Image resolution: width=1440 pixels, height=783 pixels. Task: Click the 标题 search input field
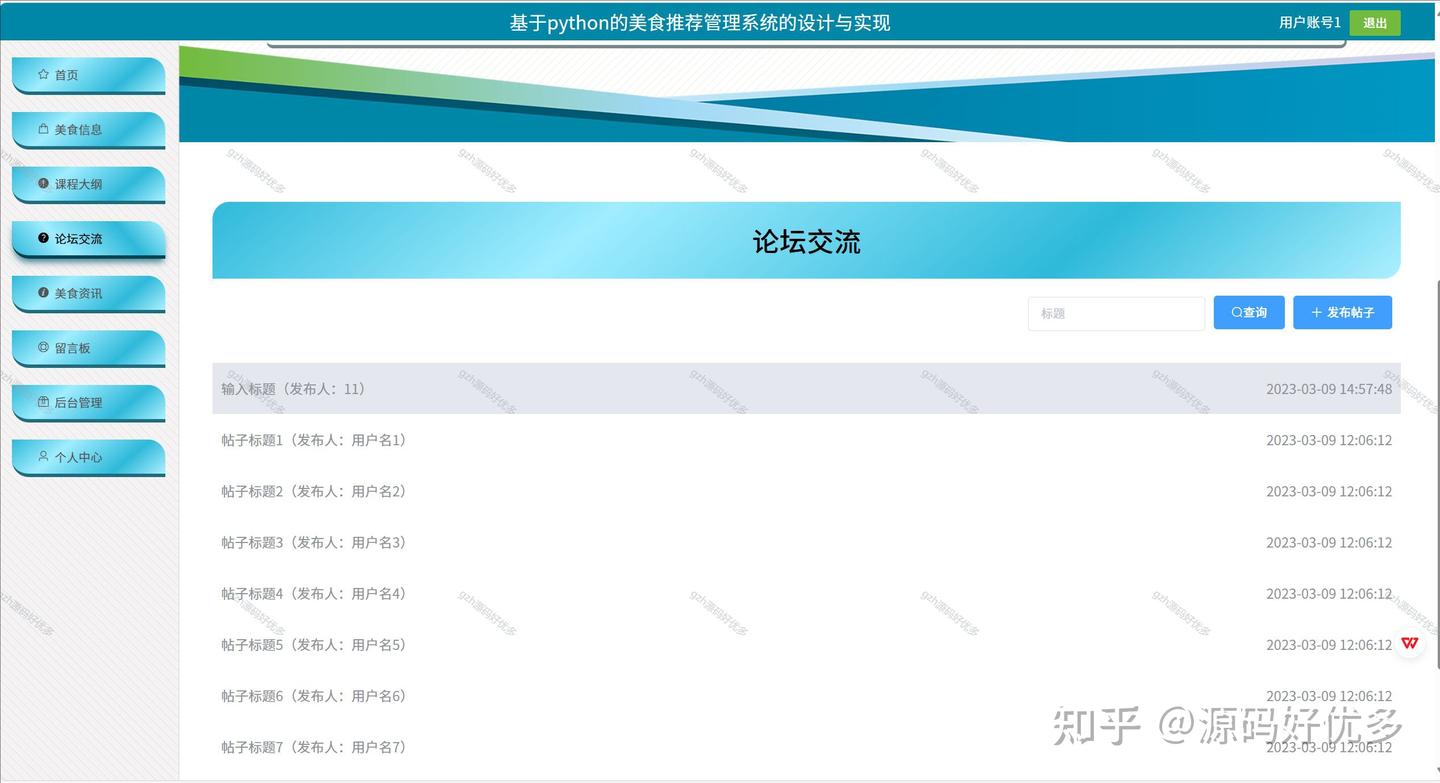click(1115, 313)
